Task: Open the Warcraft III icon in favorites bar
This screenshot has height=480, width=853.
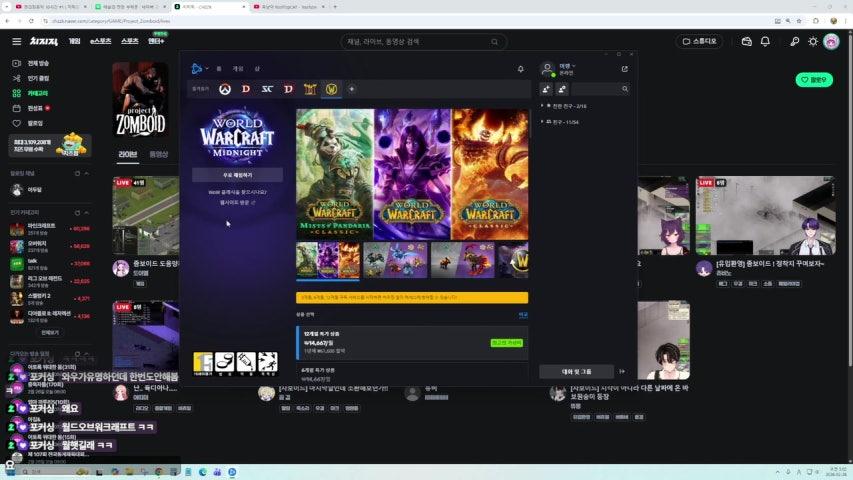Action: 310,89
